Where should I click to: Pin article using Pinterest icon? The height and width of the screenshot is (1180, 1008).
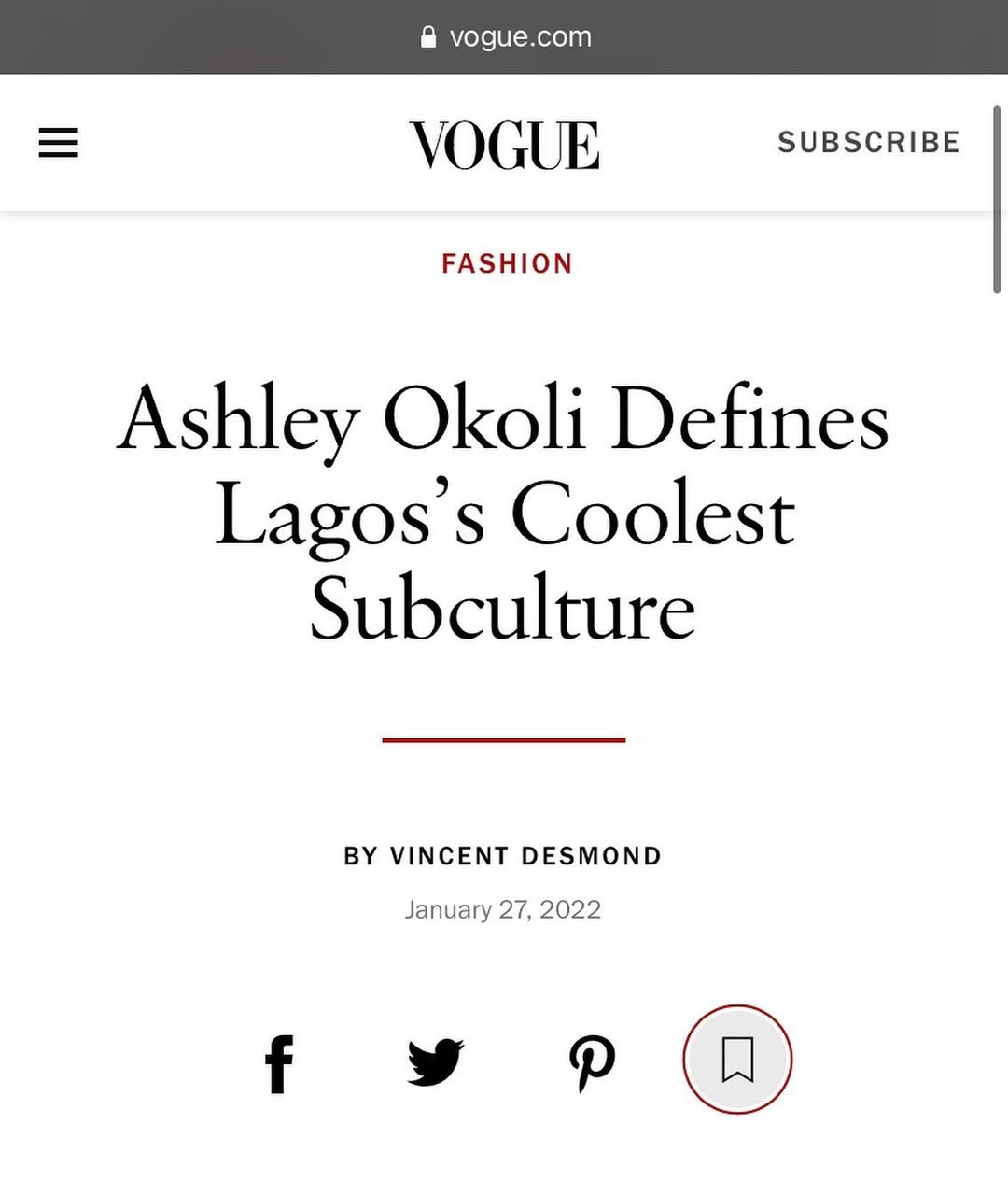point(592,1062)
